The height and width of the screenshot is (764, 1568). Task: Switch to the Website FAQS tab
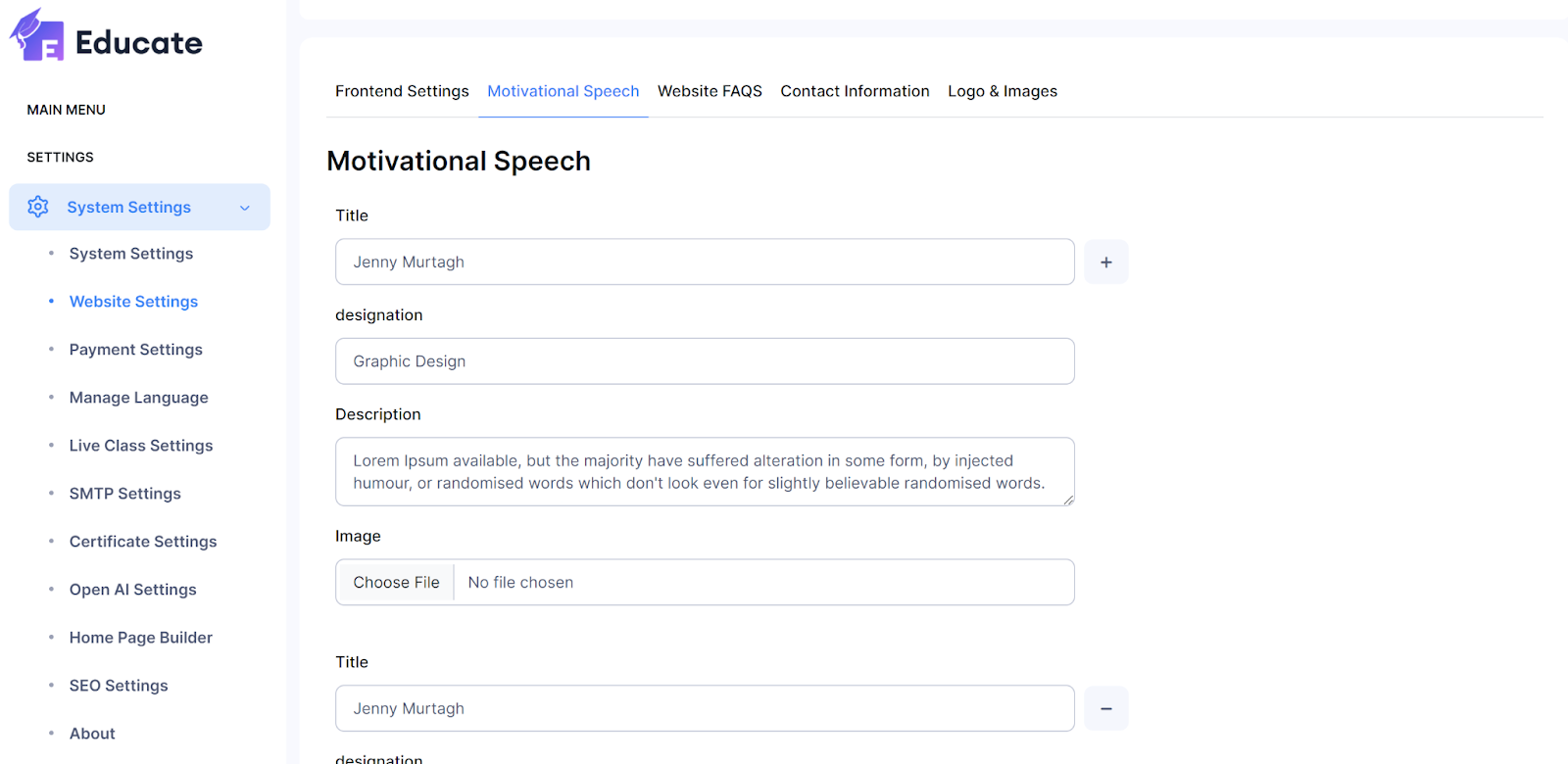coord(710,91)
